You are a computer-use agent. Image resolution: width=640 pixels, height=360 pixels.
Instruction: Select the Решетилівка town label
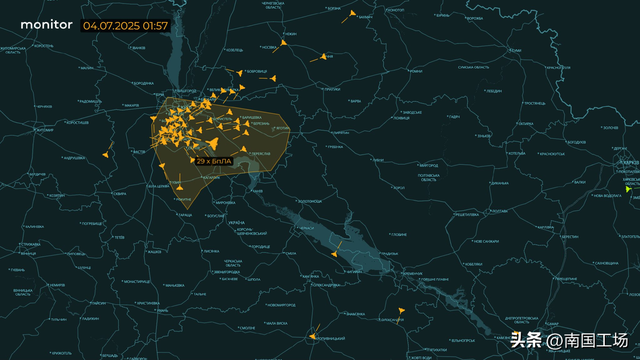467,214
